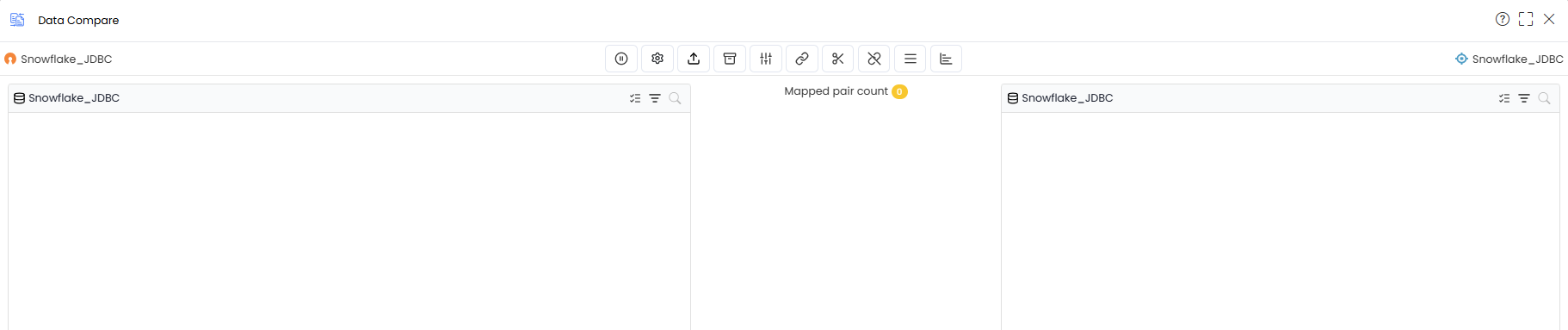Screen dimensions: 1568x330
Task: Open the help question mark icon
Action: point(1503,19)
